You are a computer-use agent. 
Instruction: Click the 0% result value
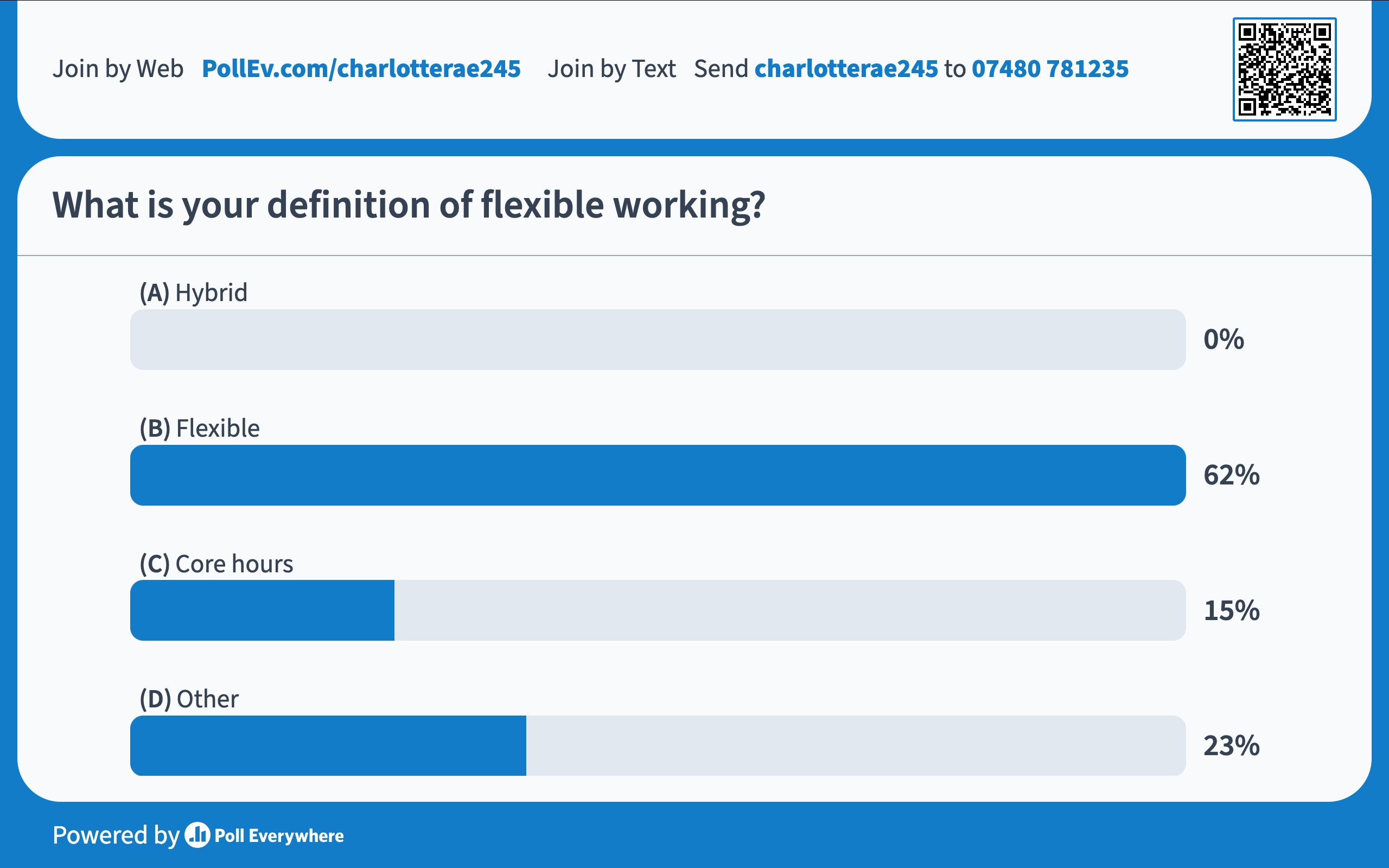click(1223, 339)
